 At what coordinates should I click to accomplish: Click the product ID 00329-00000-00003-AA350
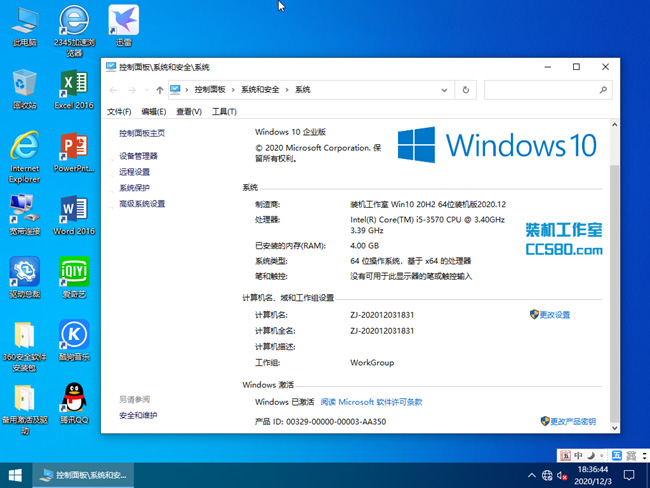pyautogui.click(x=336, y=422)
